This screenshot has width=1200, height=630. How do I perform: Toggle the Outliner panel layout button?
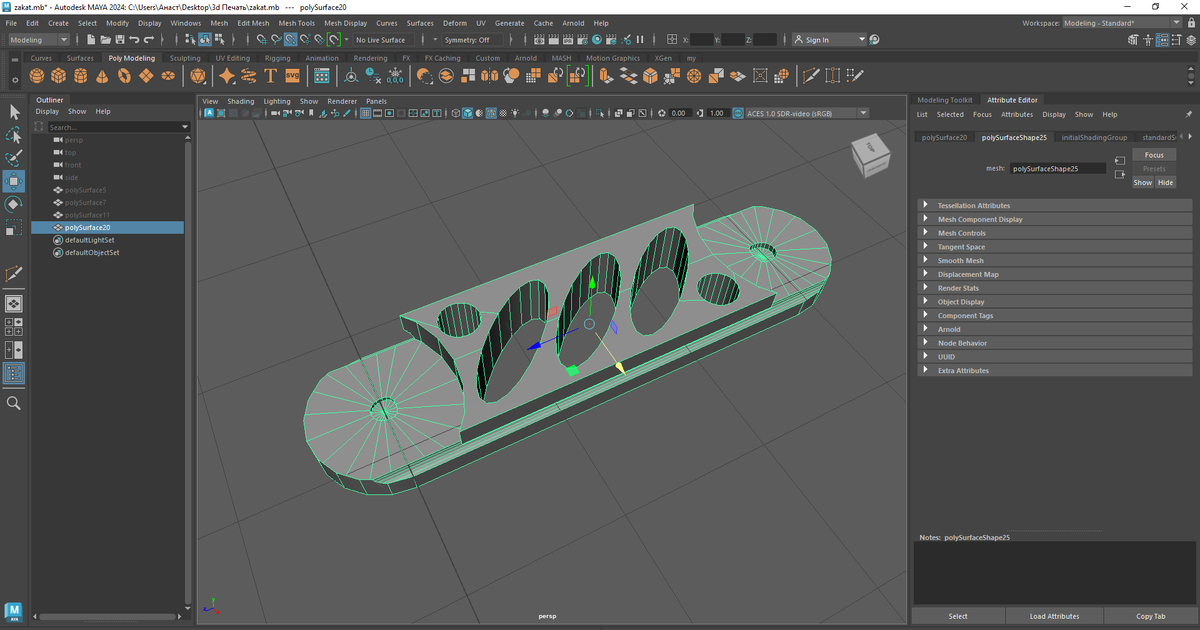click(14, 374)
